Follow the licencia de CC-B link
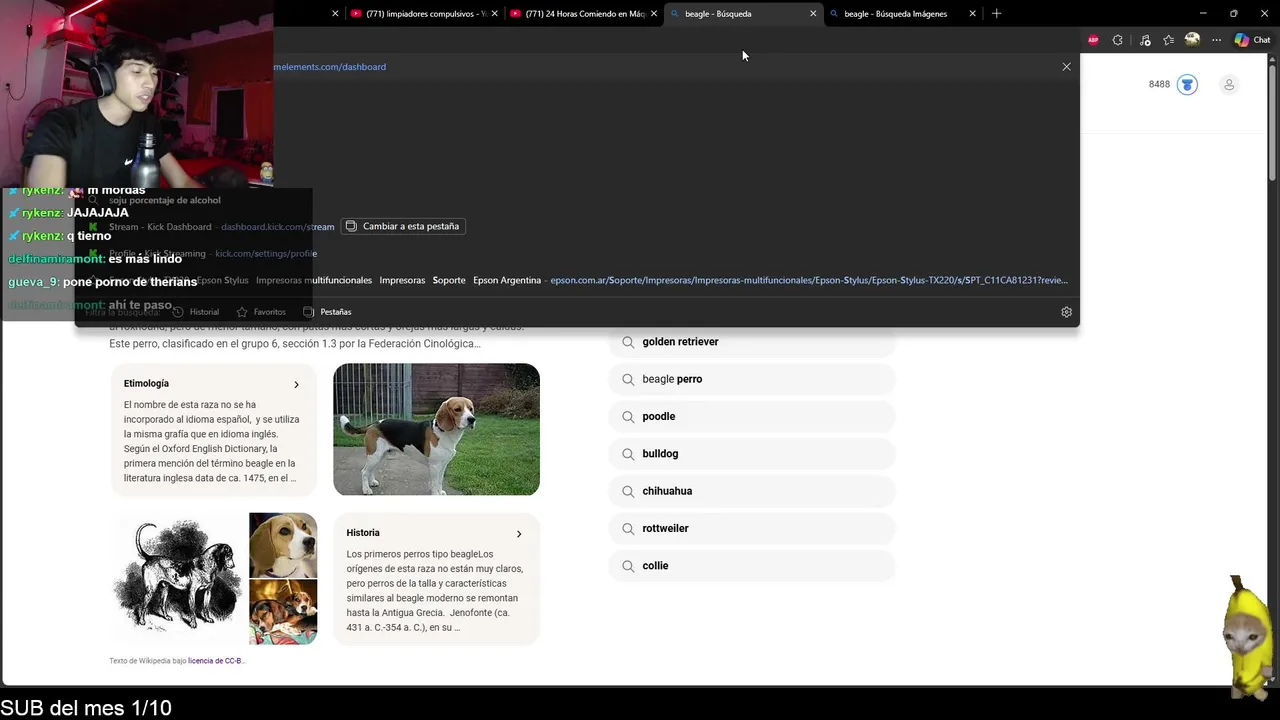Viewport: 1280px width, 720px height. click(216, 661)
